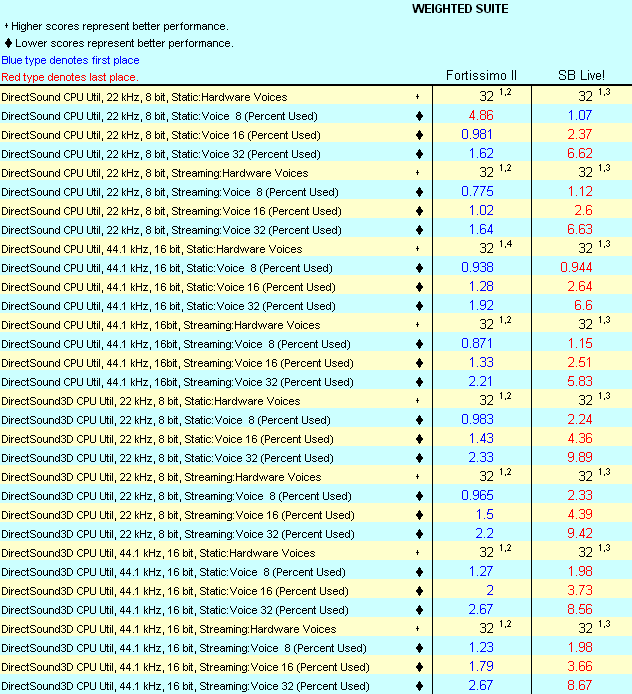Click SB Live! value 8.67
Viewport: 632px width, 694px height.
(x=580, y=686)
